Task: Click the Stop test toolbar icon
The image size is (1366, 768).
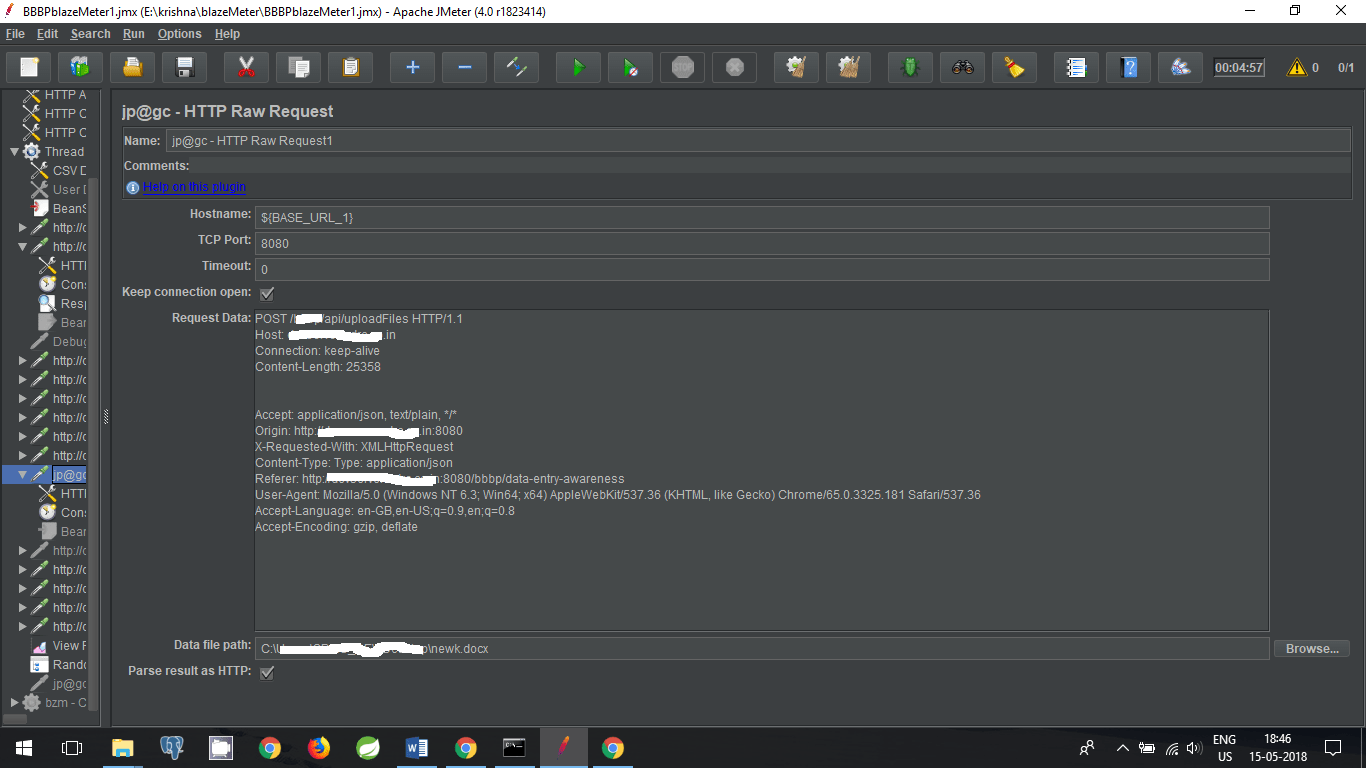Action: coord(682,68)
